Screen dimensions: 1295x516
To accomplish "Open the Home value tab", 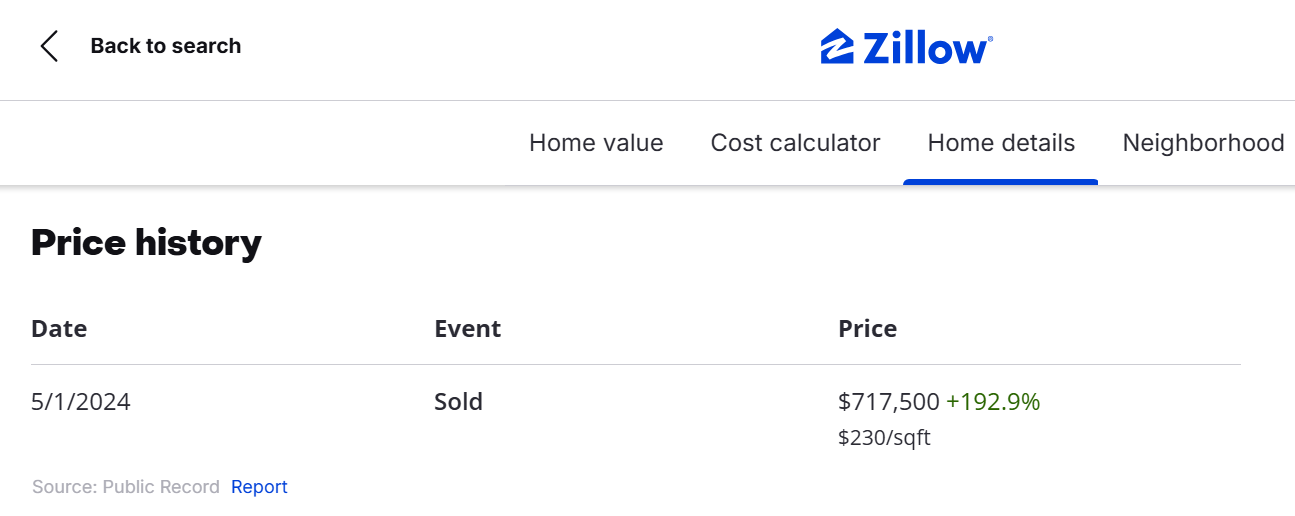I will tap(596, 143).
